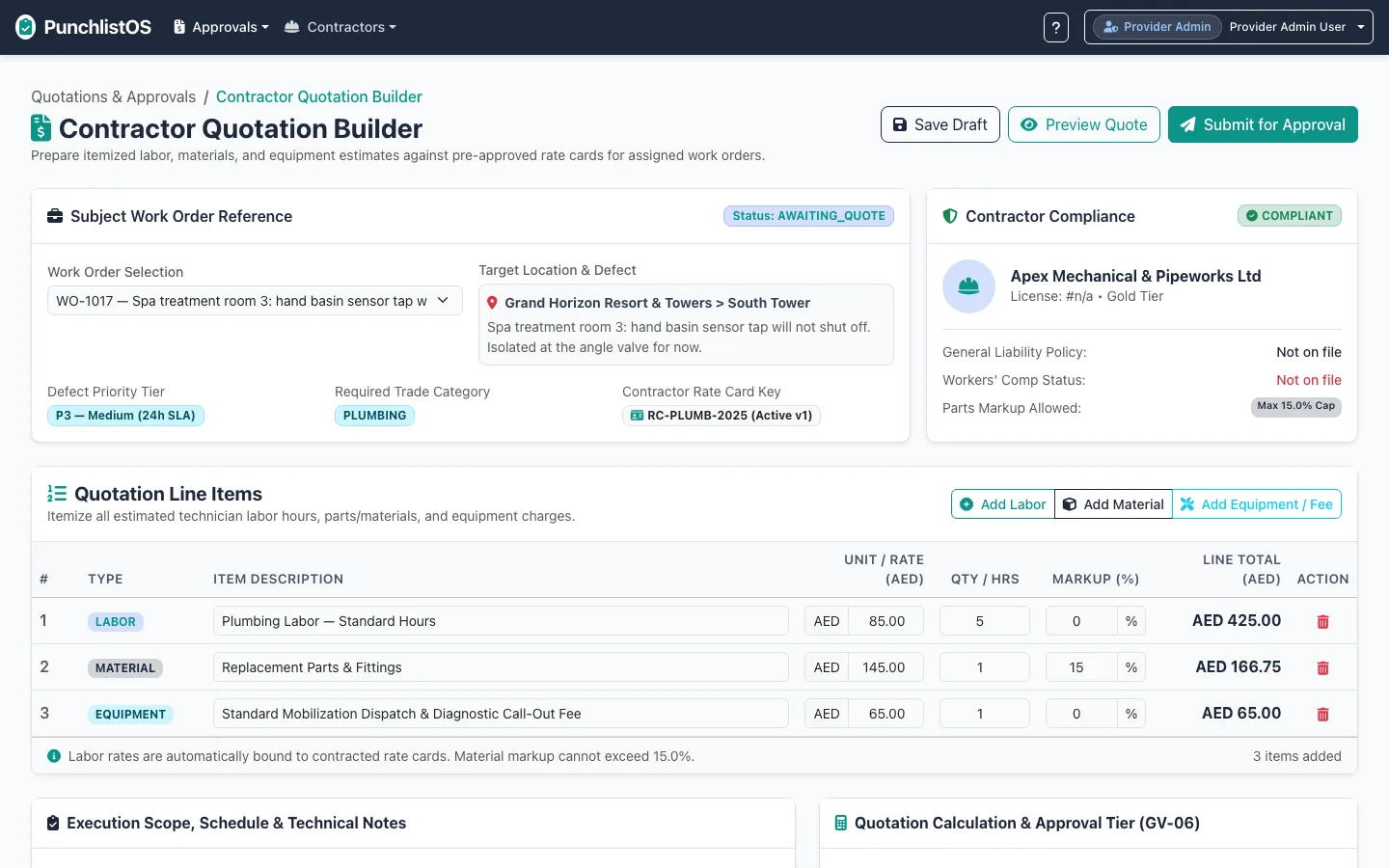The height and width of the screenshot is (868, 1389).
Task: Open the help question mark icon
Action: pos(1056,27)
